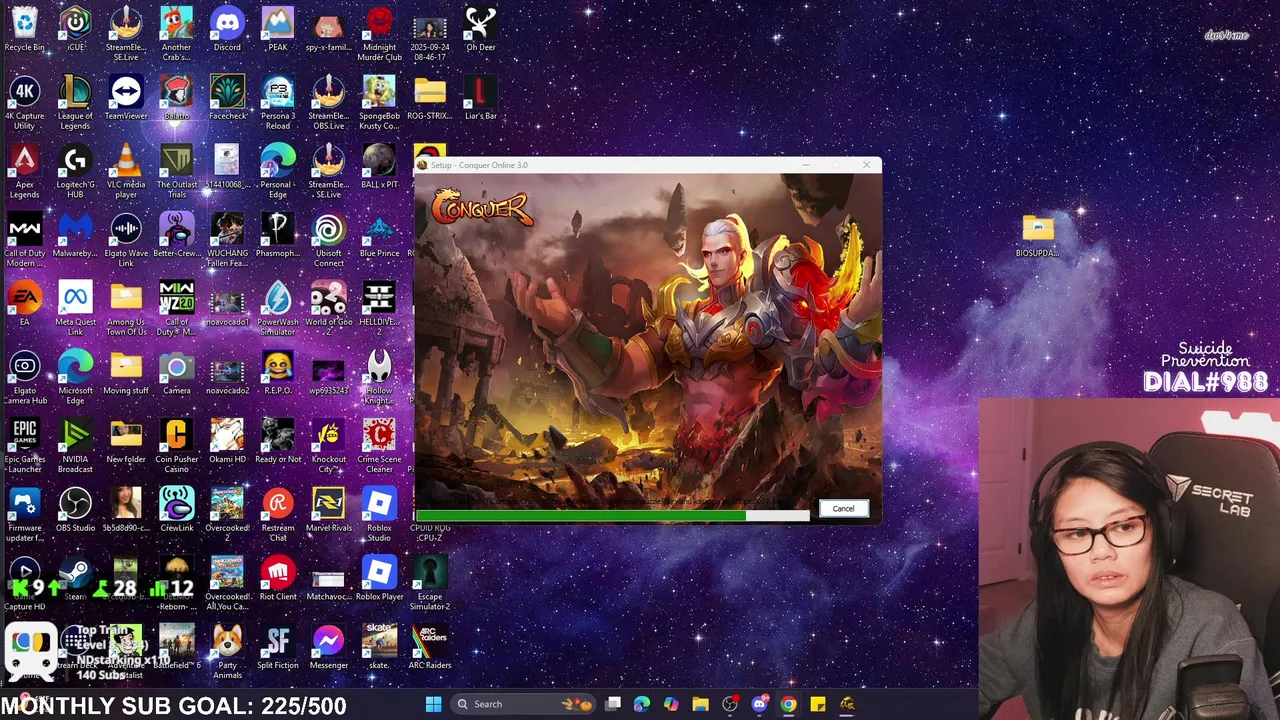Viewport: 1280px width, 720px height.
Task: Open the Recycle Bin desktop icon
Action: click(x=24, y=28)
